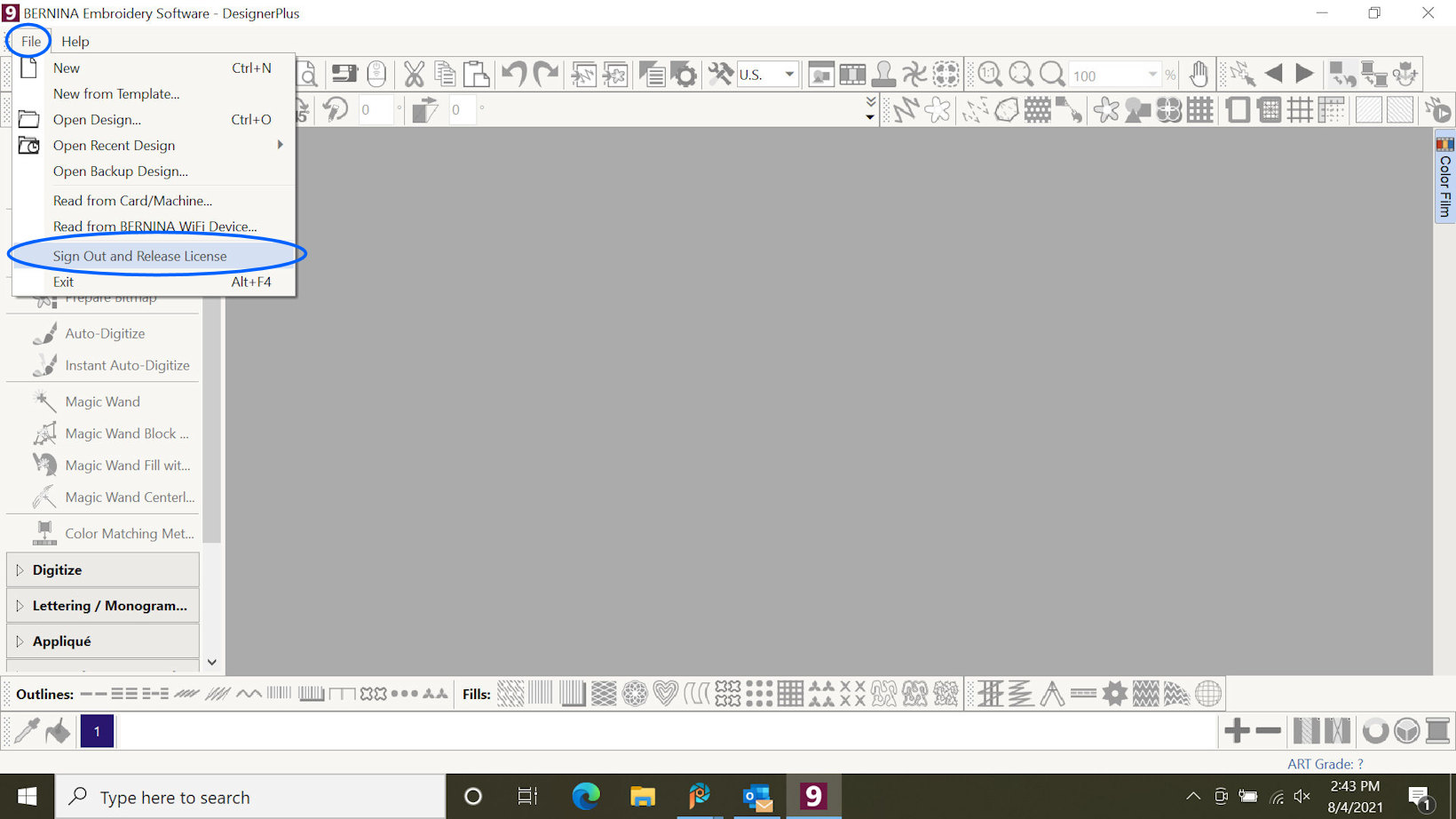Click the skew angle input field

[x=463, y=110]
